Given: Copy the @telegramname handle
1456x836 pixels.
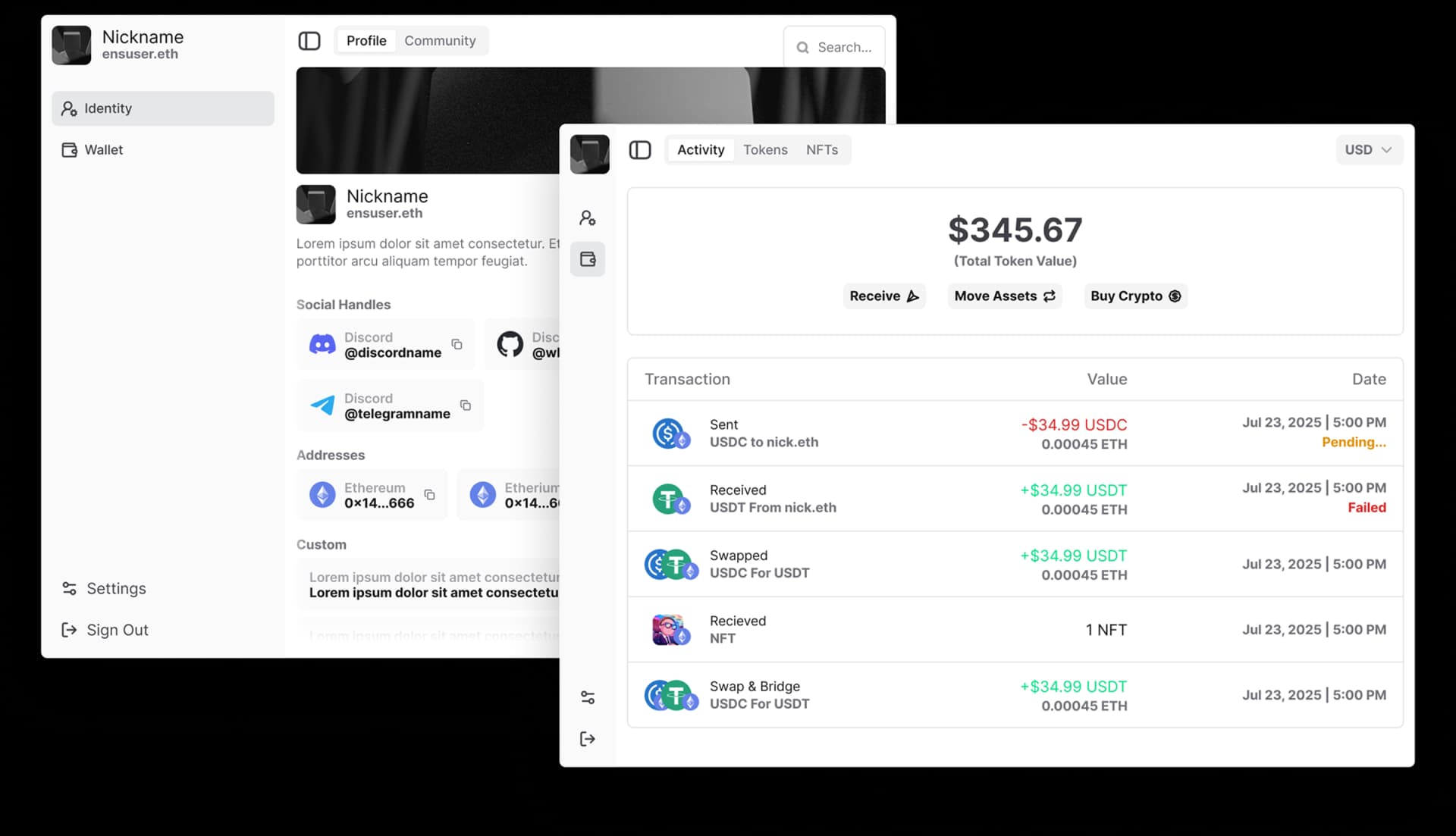Looking at the screenshot, I should coord(466,405).
